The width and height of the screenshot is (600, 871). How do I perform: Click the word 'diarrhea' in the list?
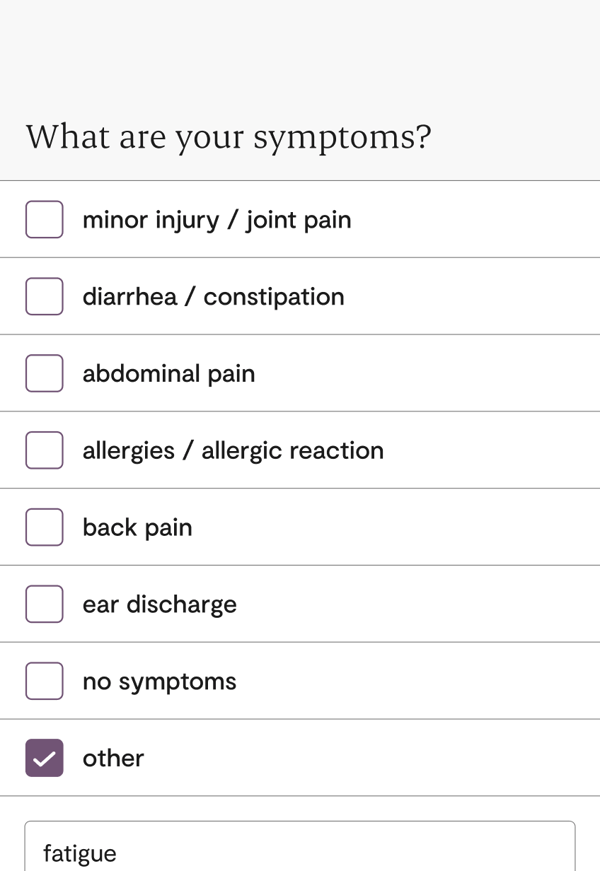(130, 297)
